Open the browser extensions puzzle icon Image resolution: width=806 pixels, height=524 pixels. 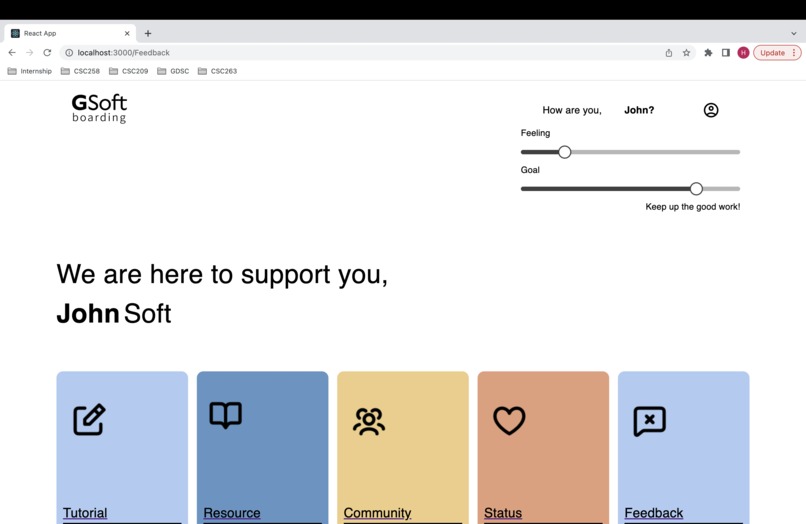coord(708,52)
